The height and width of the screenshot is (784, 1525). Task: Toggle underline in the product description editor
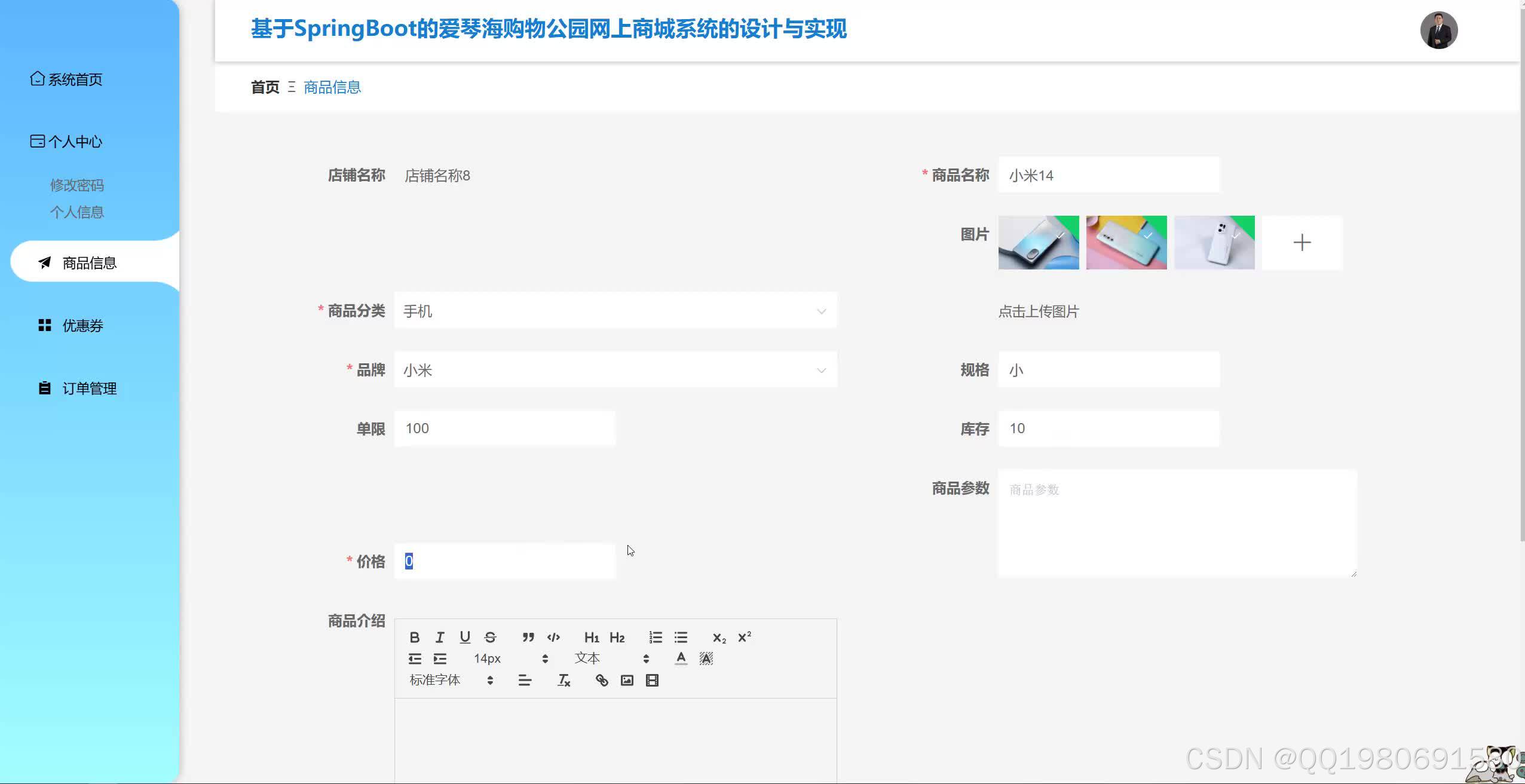465,637
